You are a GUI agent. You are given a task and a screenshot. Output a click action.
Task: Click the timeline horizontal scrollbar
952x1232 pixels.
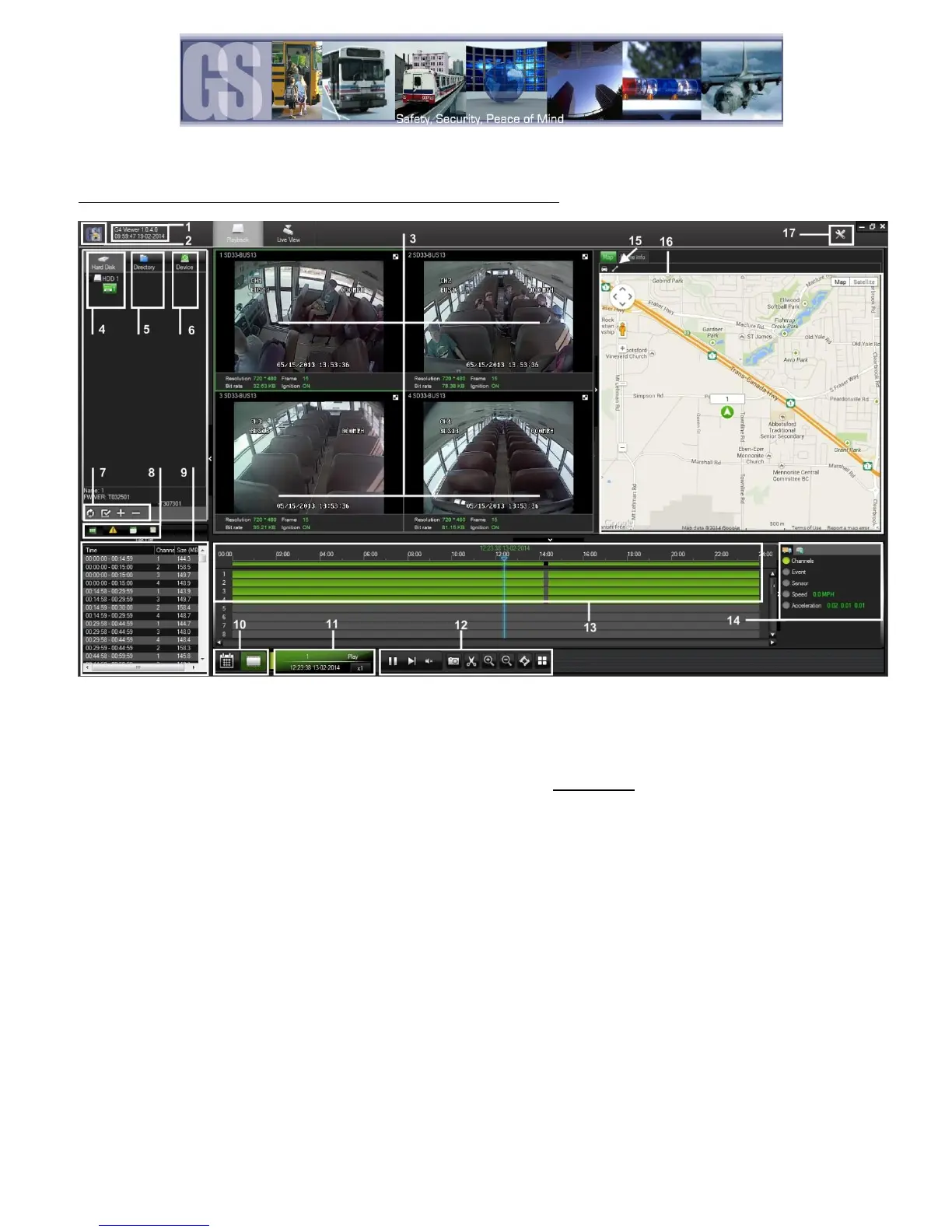495,642
